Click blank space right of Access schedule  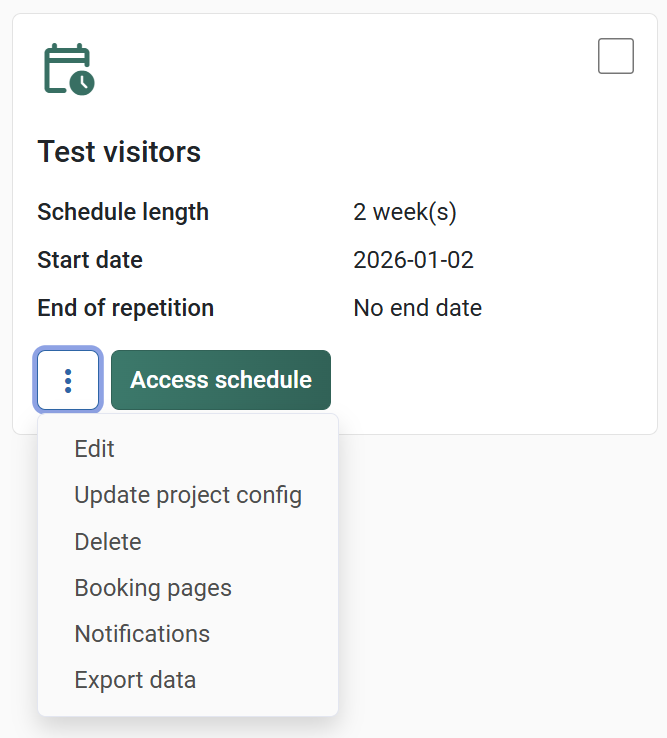(x=490, y=380)
